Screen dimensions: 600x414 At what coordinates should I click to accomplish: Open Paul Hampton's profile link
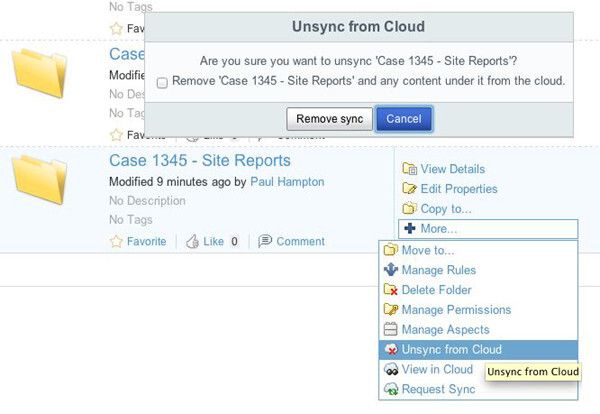(287, 182)
